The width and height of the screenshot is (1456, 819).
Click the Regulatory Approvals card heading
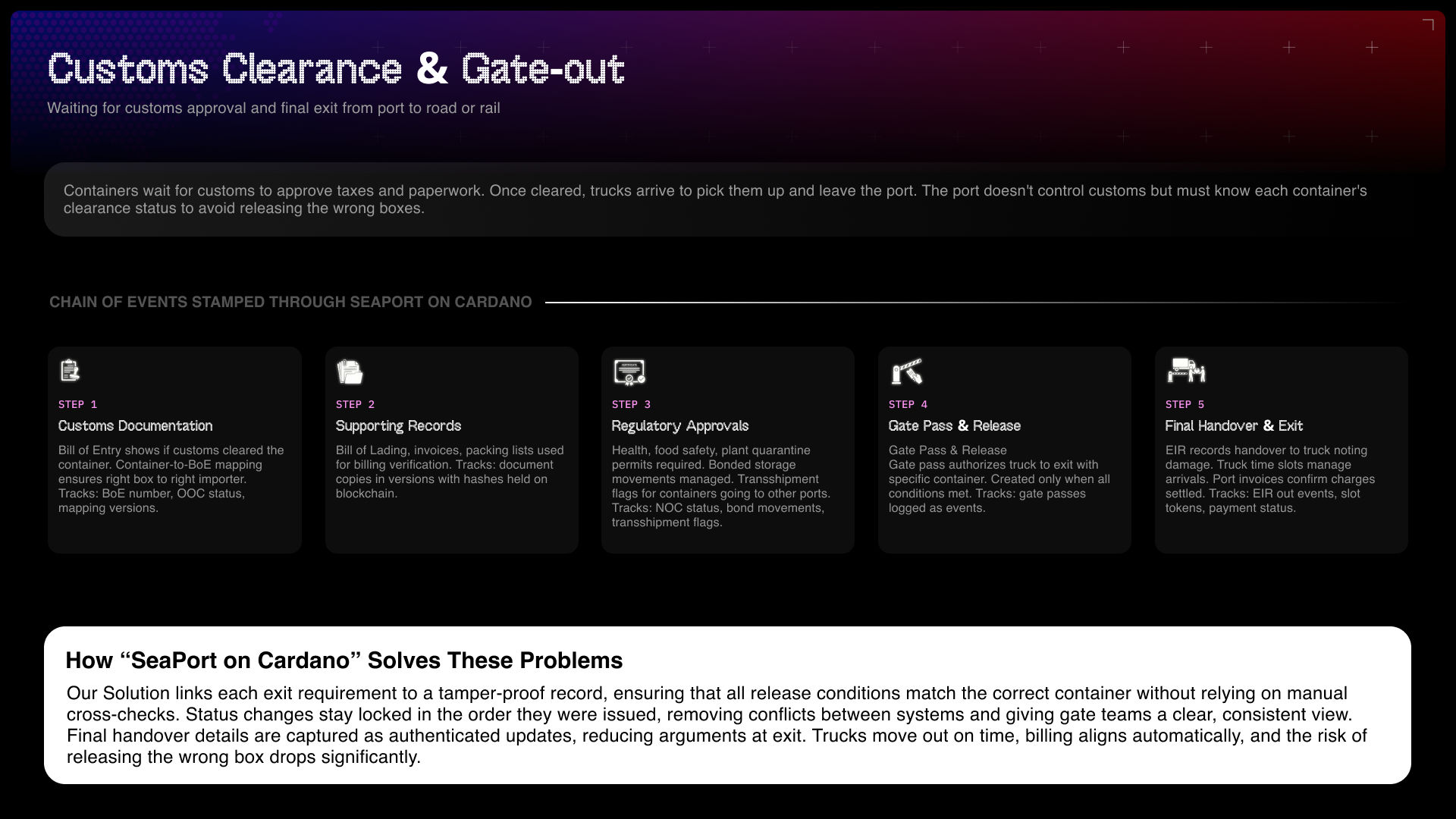(679, 426)
